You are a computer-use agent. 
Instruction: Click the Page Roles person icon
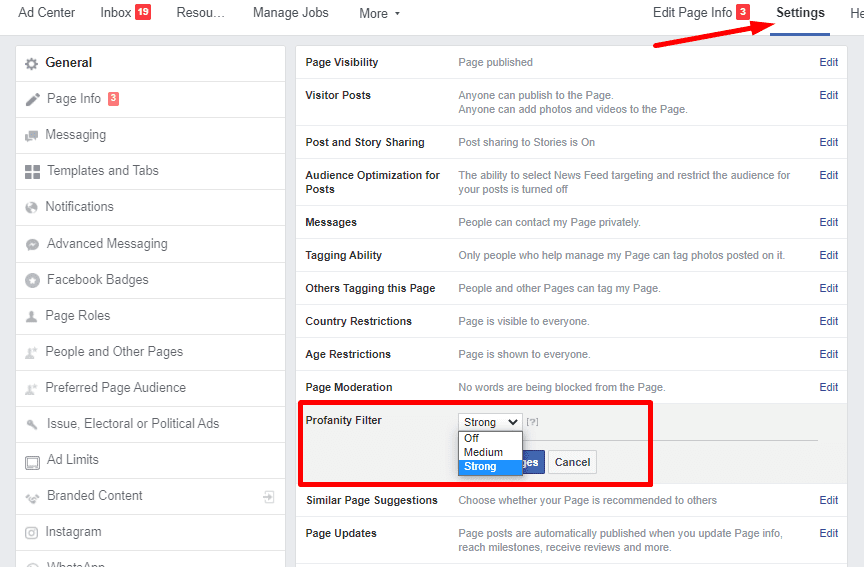[x=31, y=316]
